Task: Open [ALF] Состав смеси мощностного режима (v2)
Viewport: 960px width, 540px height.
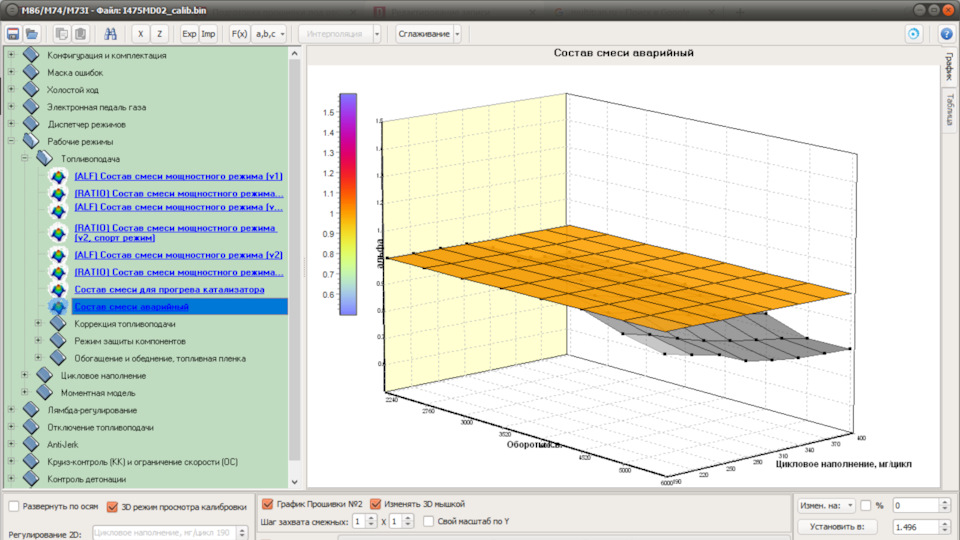Action: click(x=178, y=255)
